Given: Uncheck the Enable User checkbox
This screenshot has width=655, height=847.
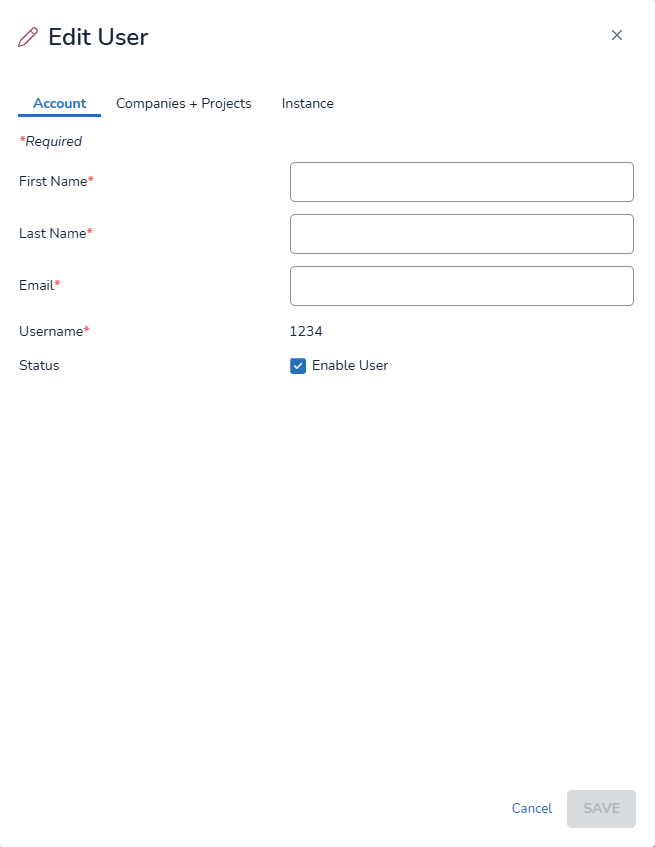Looking at the screenshot, I should 298,366.
